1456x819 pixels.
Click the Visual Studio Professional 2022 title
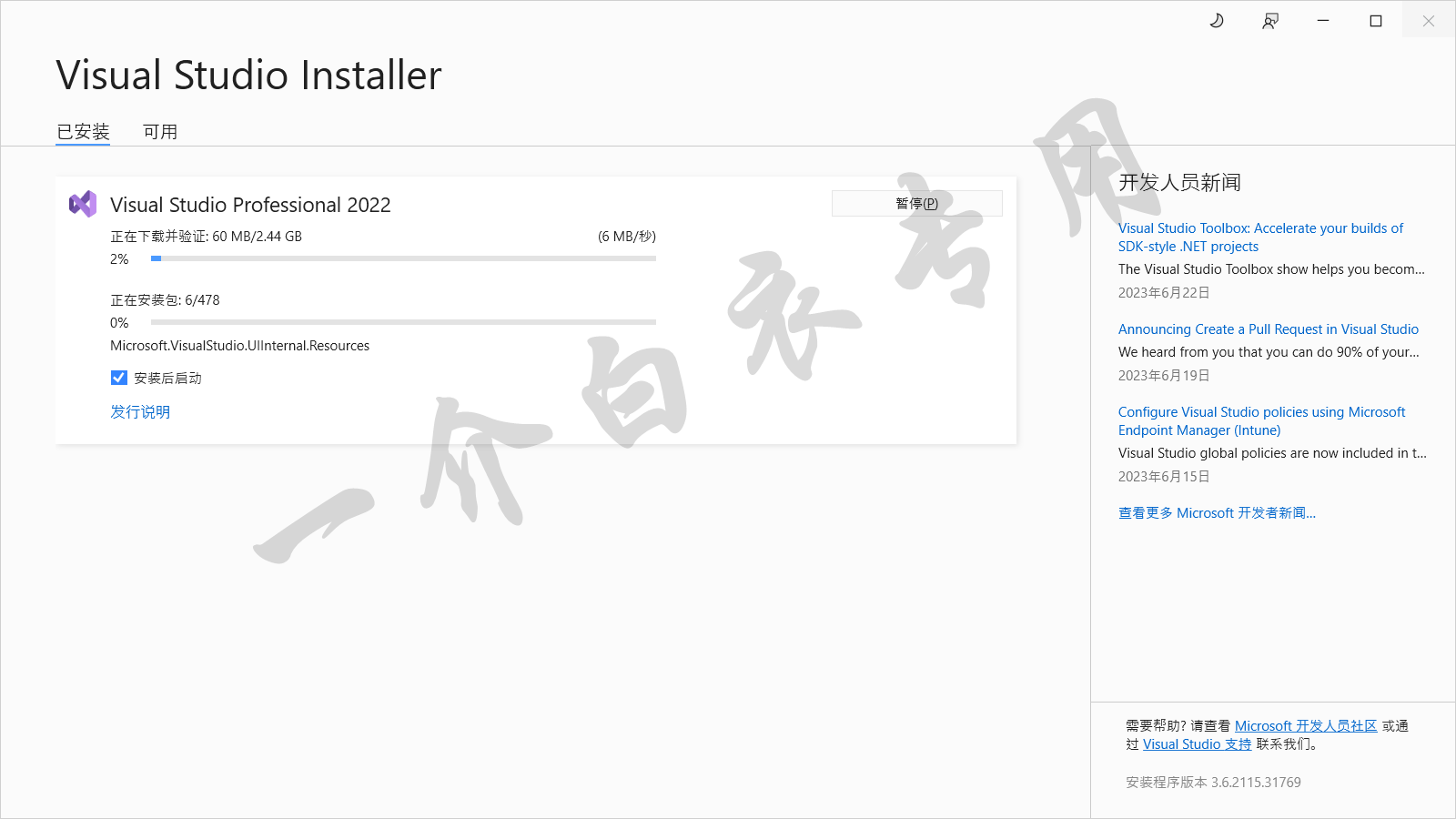tap(250, 205)
